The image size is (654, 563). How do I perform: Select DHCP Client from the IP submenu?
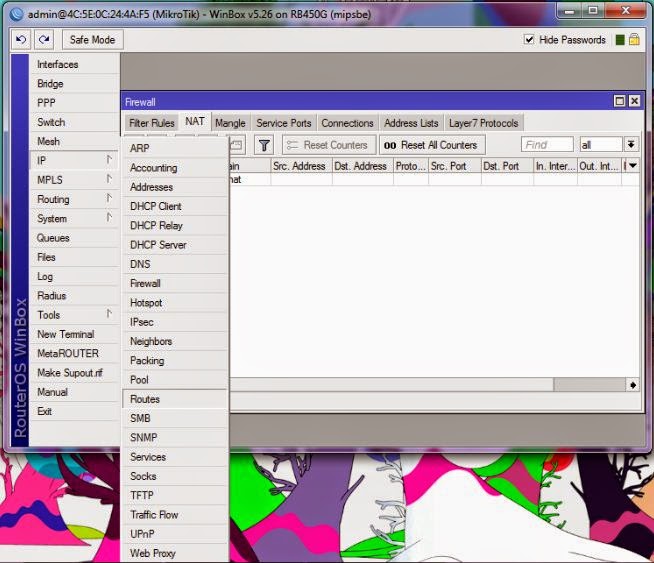click(x=175, y=206)
